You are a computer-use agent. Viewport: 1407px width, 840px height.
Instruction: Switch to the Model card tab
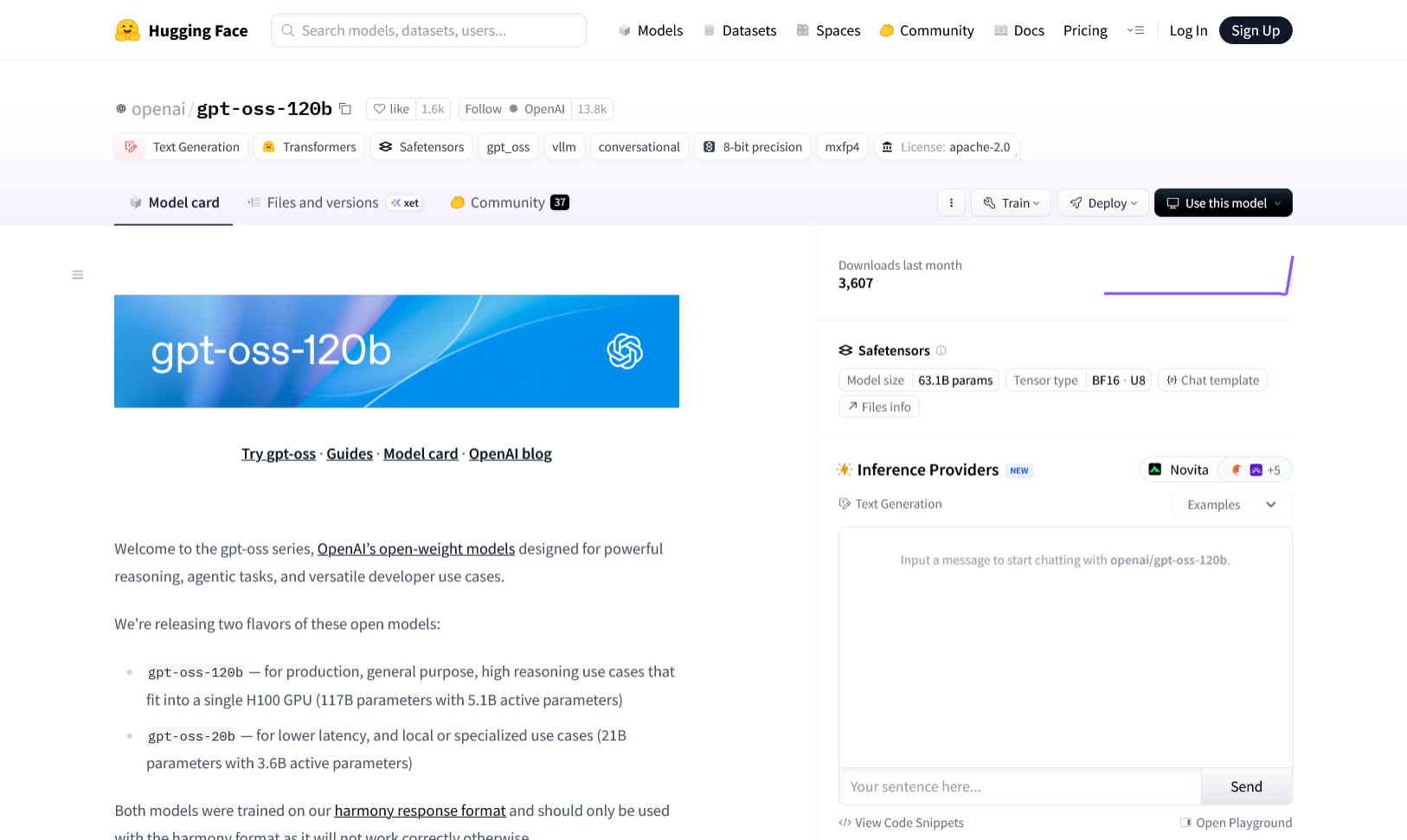[174, 202]
